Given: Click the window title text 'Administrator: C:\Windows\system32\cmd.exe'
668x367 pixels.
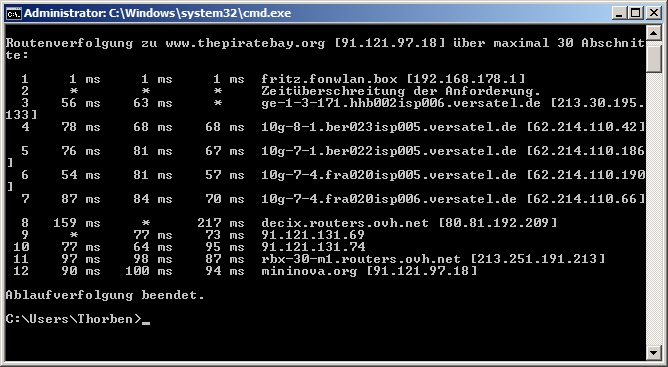Looking at the screenshot, I should tap(158, 13).
